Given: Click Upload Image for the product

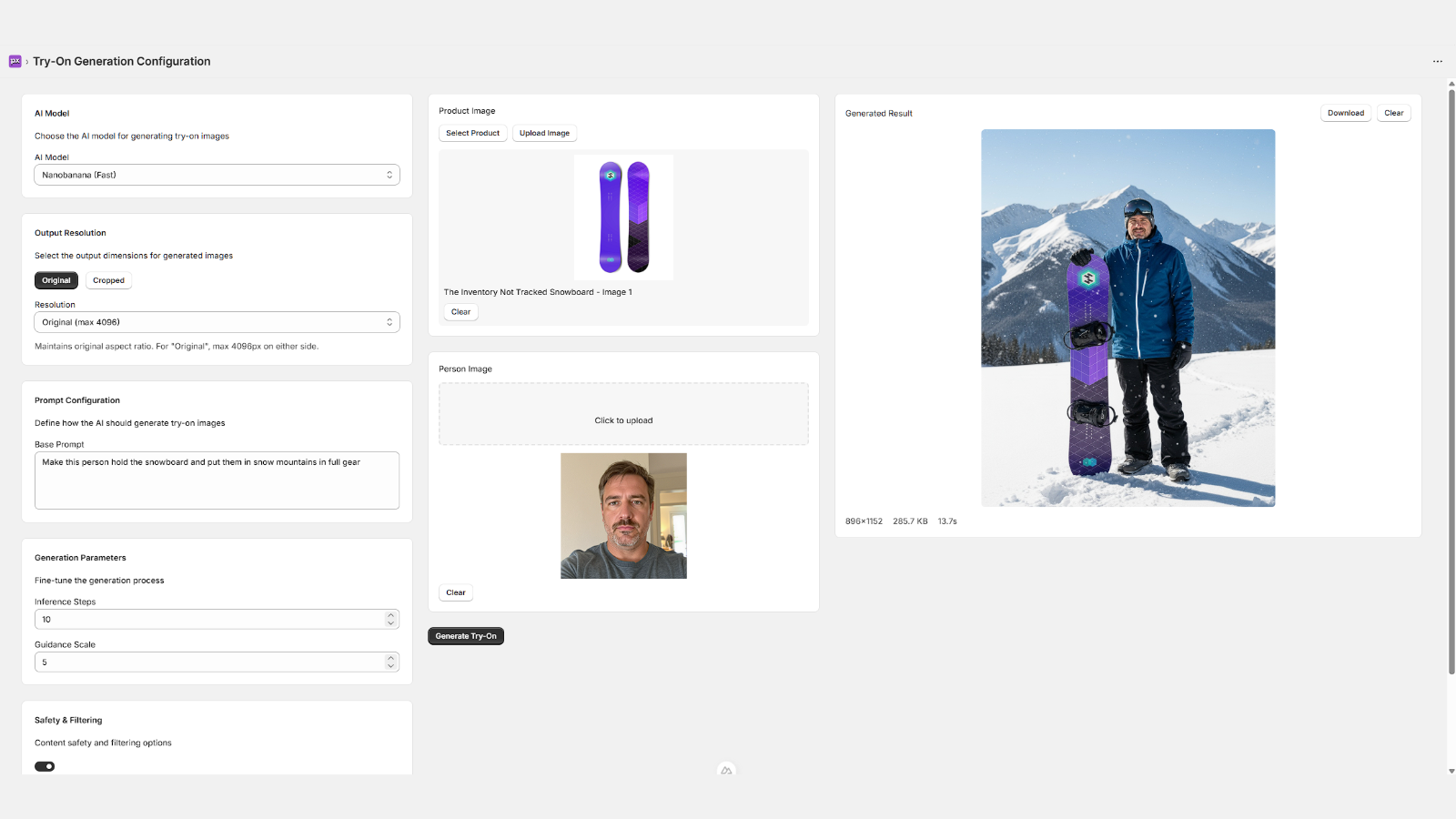Looking at the screenshot, I should (544, 133).
